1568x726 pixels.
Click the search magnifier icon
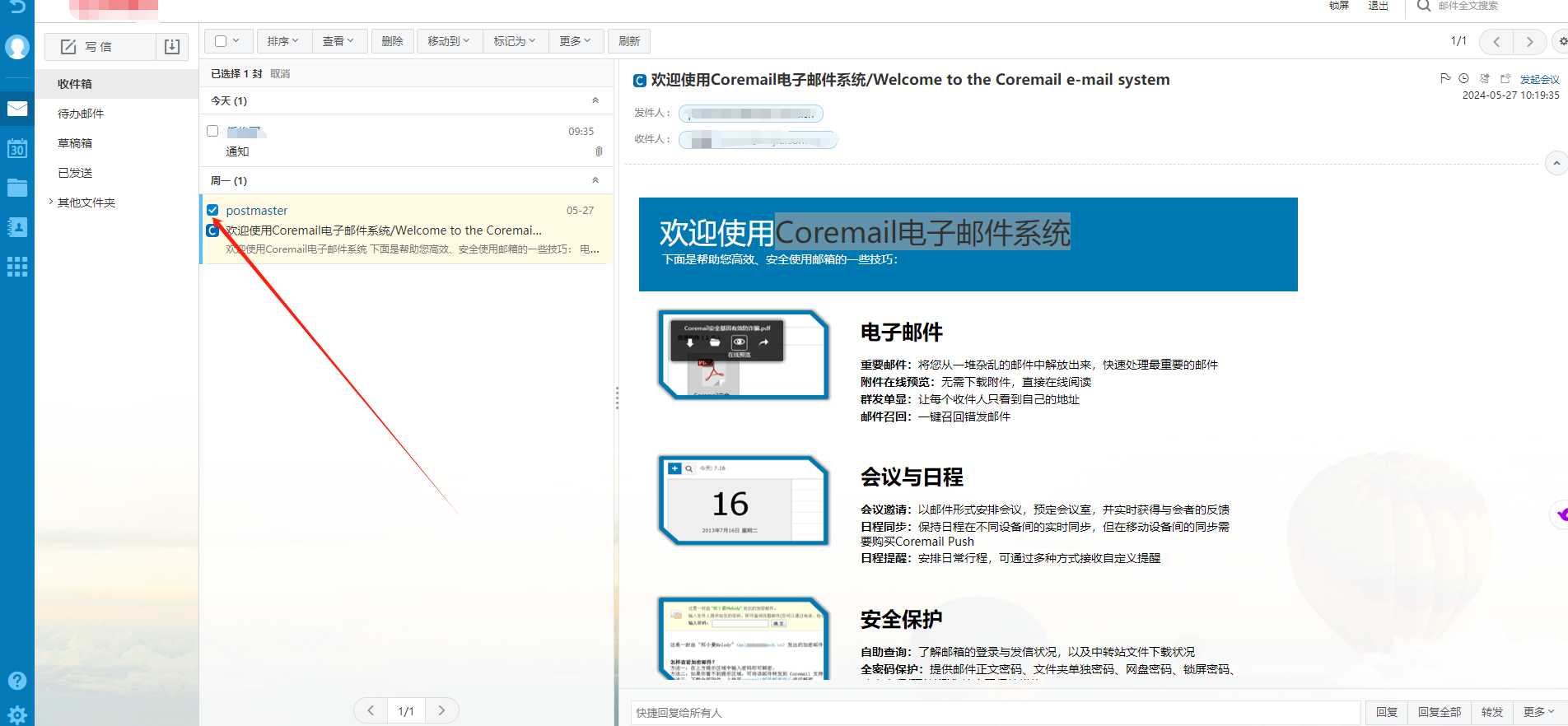coord(1423,6)
